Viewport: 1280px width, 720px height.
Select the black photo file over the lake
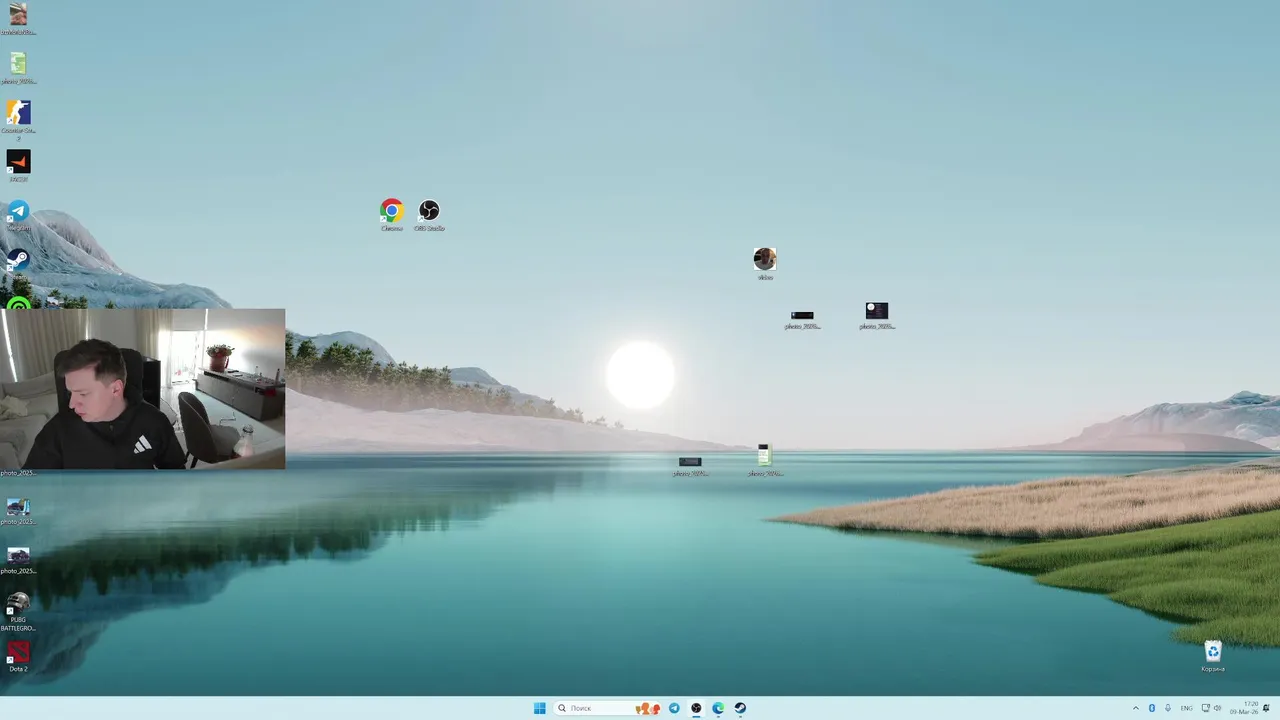(690, 466)
